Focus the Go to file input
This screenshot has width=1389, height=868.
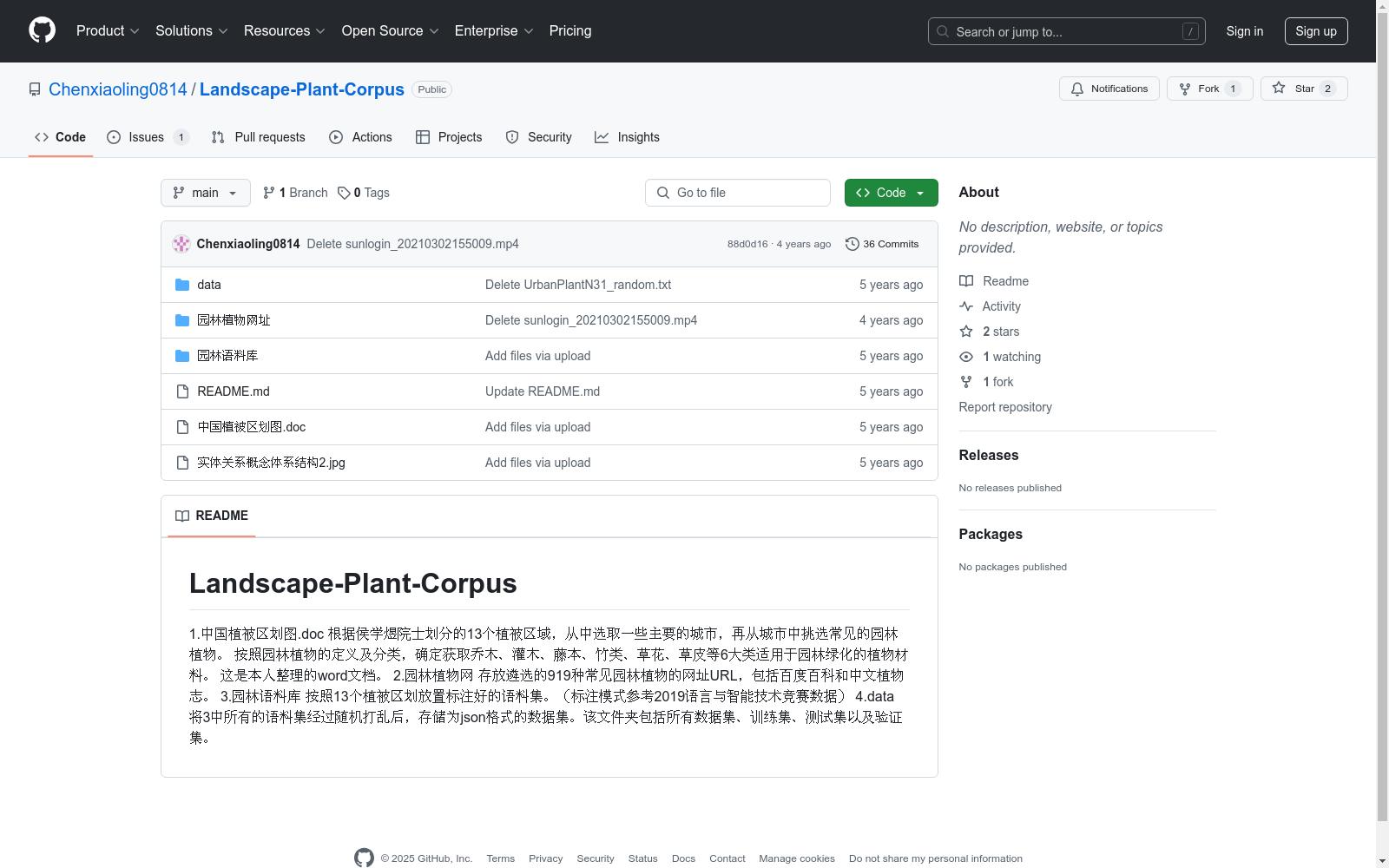(x=738, y=193)
